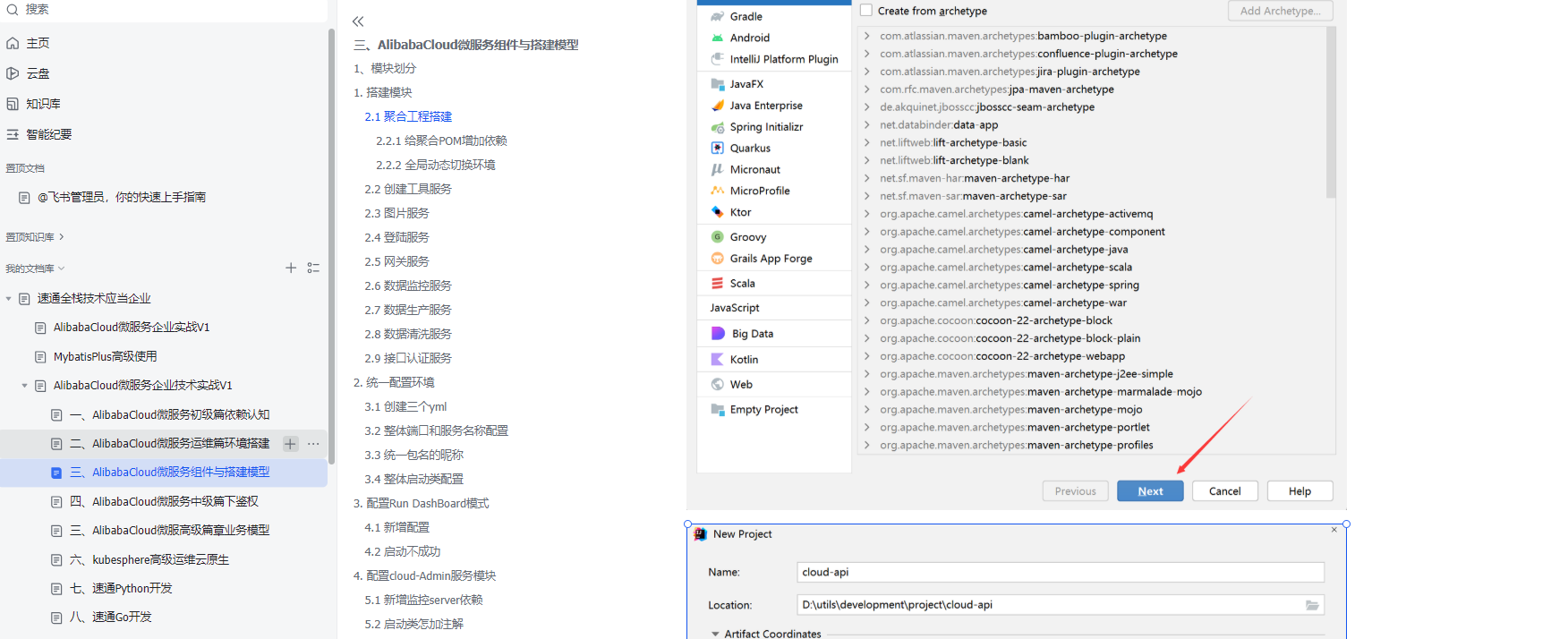This screenshot has height=639, width=1568.
Task: Click the home icon beside 主页
Action: 13,43
